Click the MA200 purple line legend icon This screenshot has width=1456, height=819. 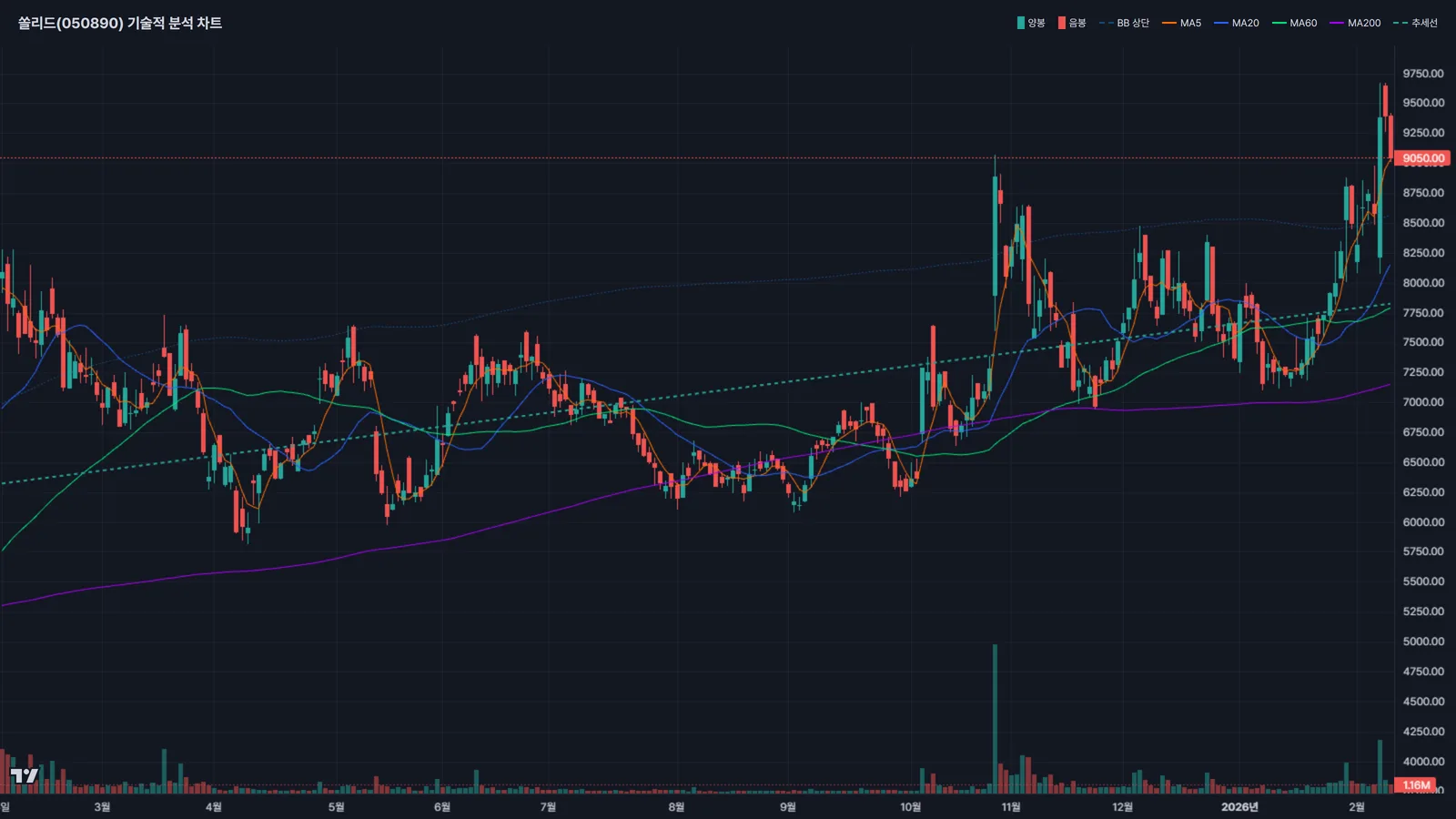coord(1337,23)
